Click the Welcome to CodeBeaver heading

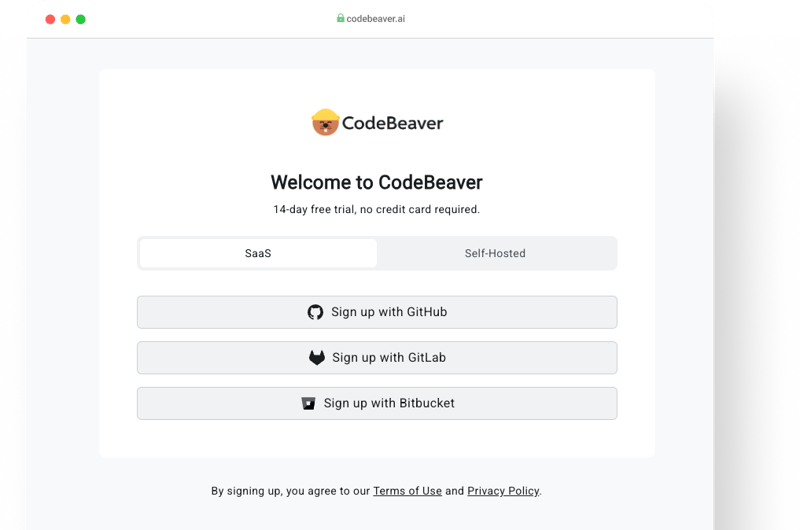coord(377,182)
